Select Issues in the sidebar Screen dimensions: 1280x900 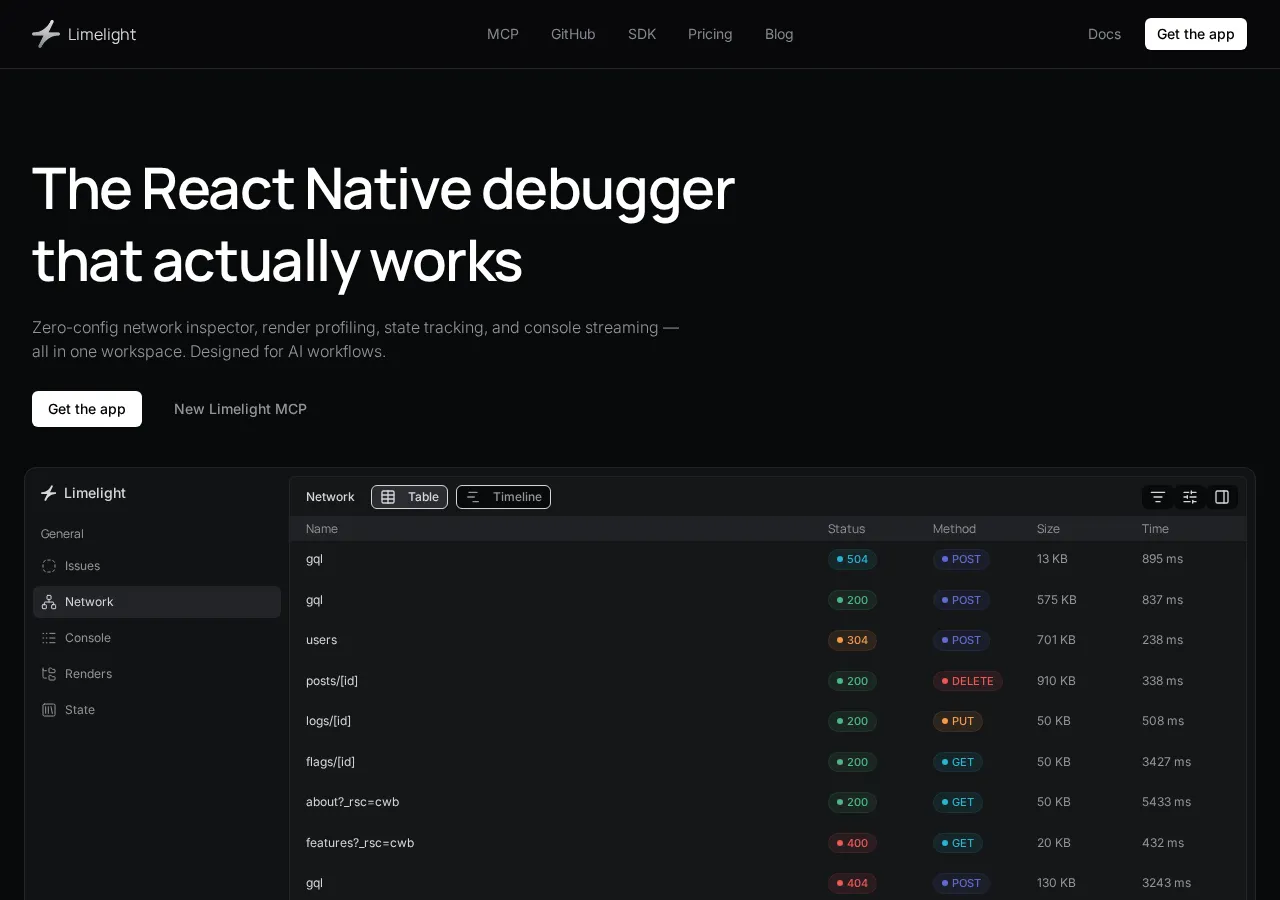82,566
